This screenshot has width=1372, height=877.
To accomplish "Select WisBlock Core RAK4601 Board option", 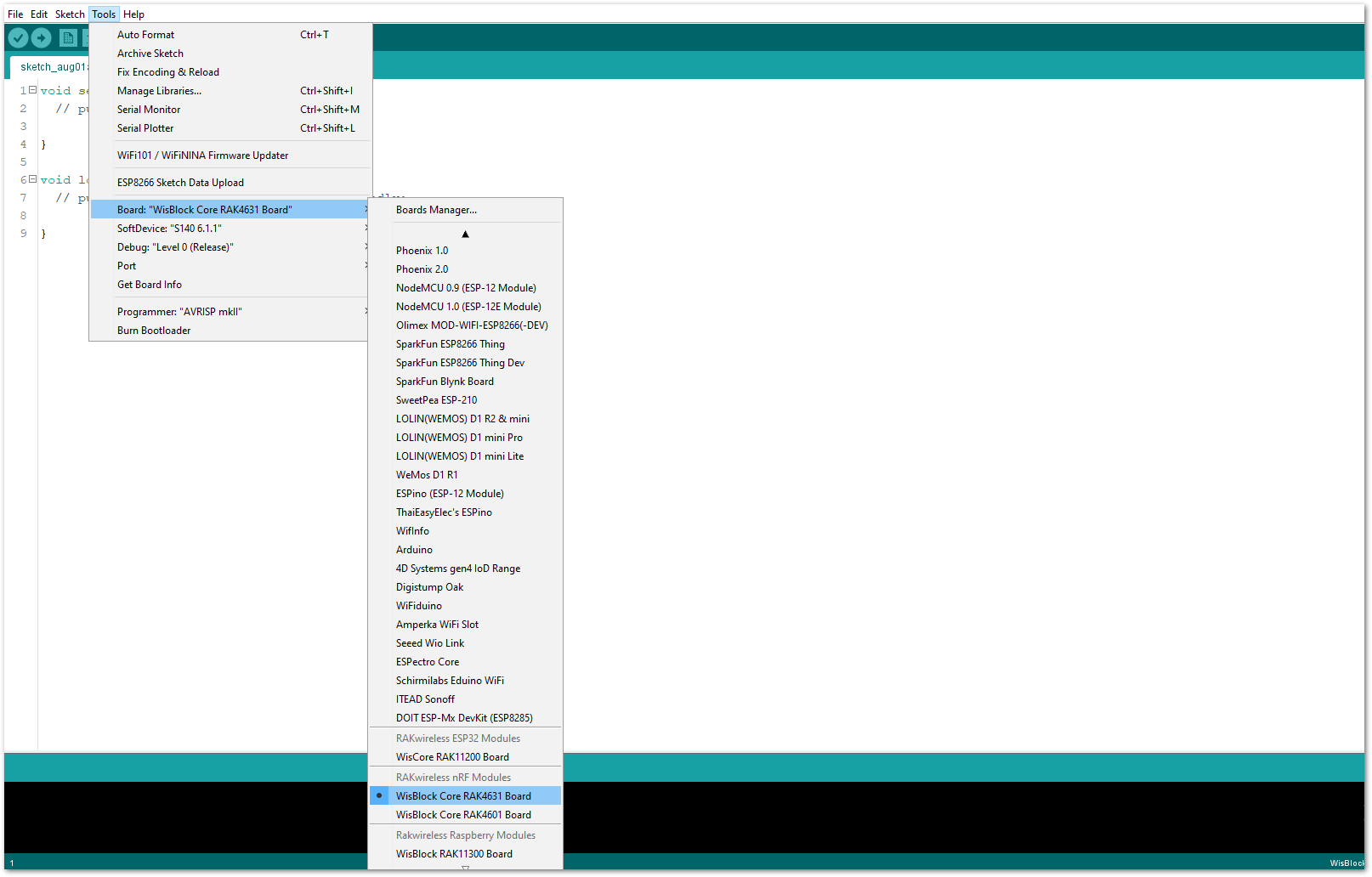I will point(465,815).
